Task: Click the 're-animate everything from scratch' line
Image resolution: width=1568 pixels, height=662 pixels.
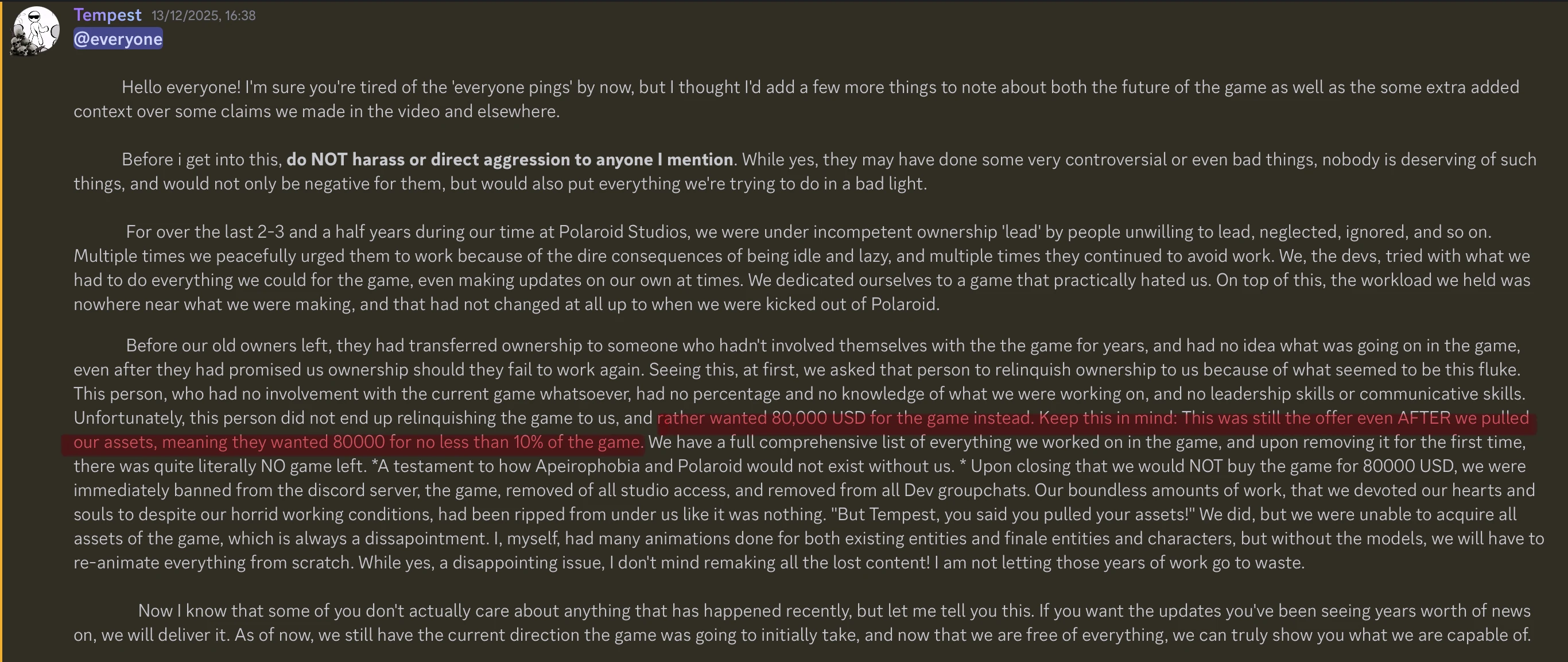Action: coord(212,563)
